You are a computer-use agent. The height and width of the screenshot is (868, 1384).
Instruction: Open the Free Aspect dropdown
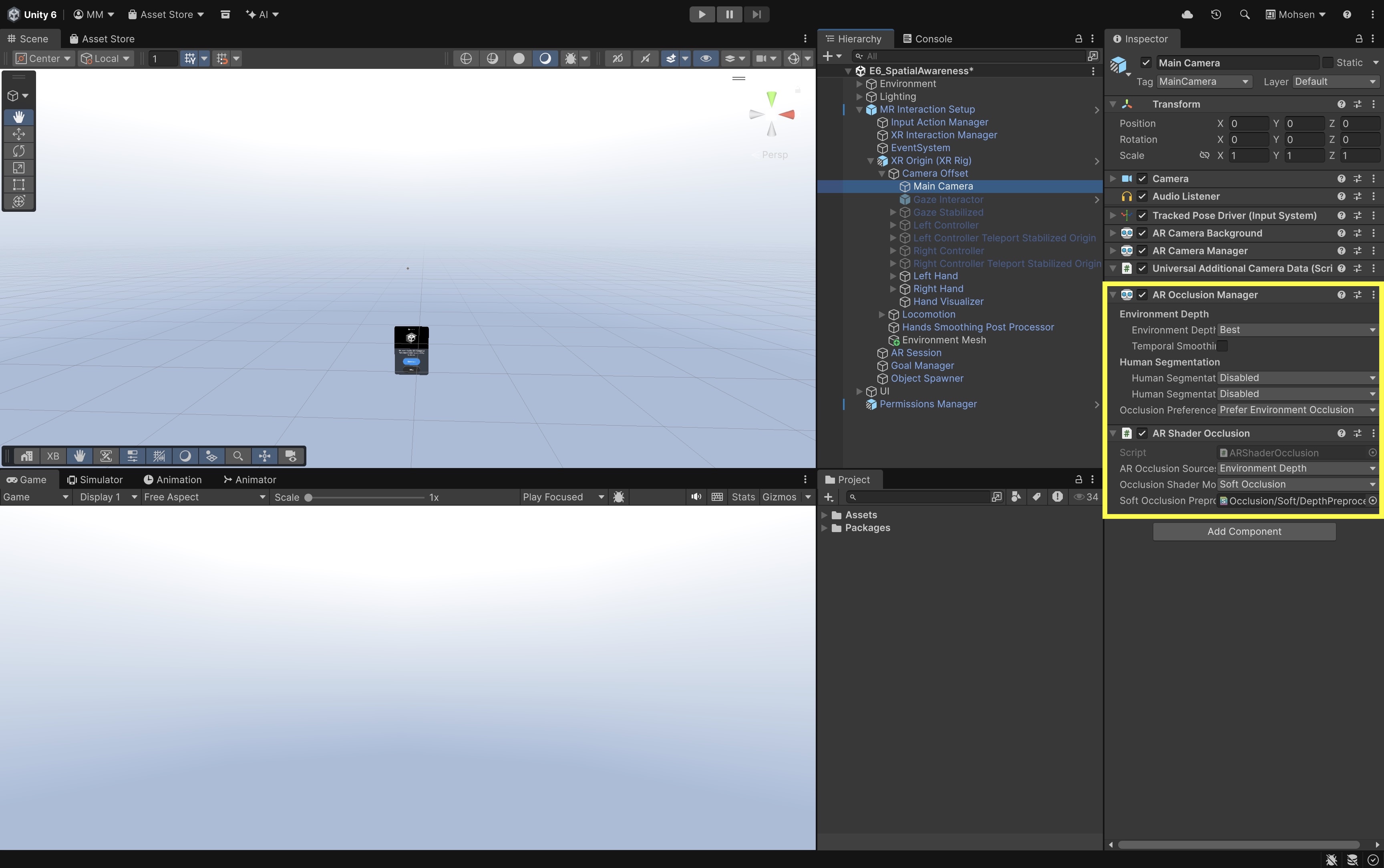click(x=204, y=496)
